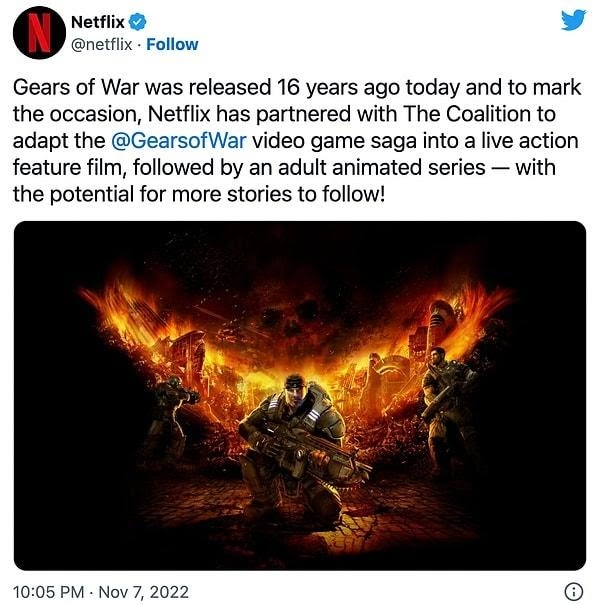Open the 10:05 PM timestamp
The width and height of the screenshot is (600, 604).
49,592
